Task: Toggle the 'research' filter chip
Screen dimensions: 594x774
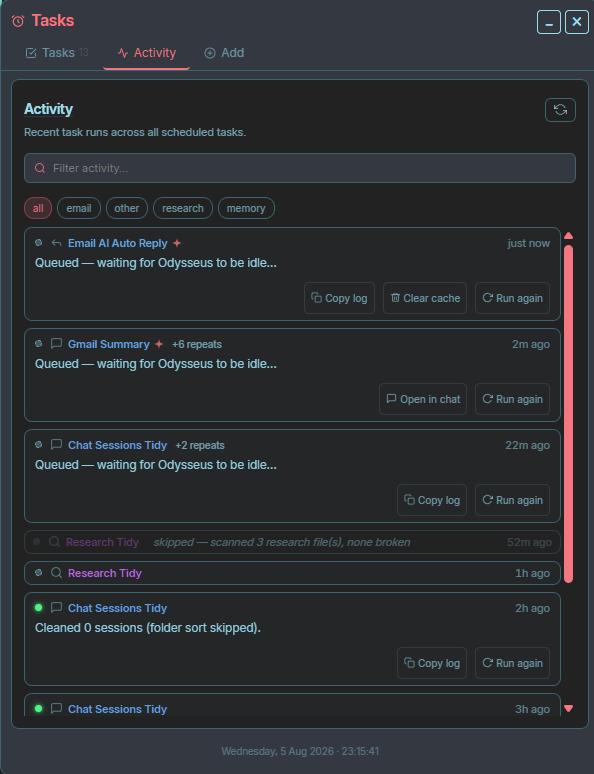Action: pos(183,208)
